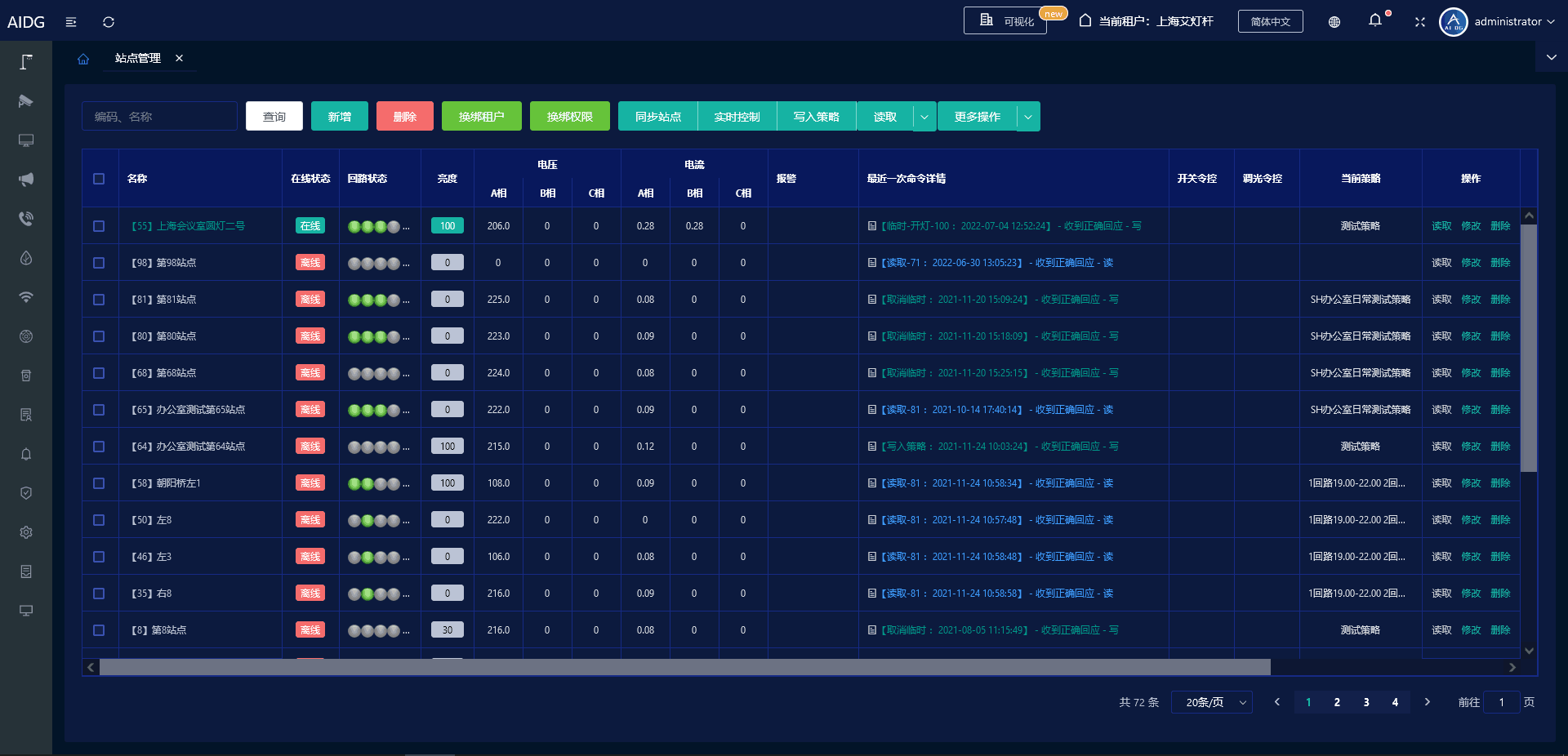Check the row 上海会议室圆灯二号
Image resolution: width=1568 pixels, height=756 pixels.
pyautogui.click(x=99, y=226)
